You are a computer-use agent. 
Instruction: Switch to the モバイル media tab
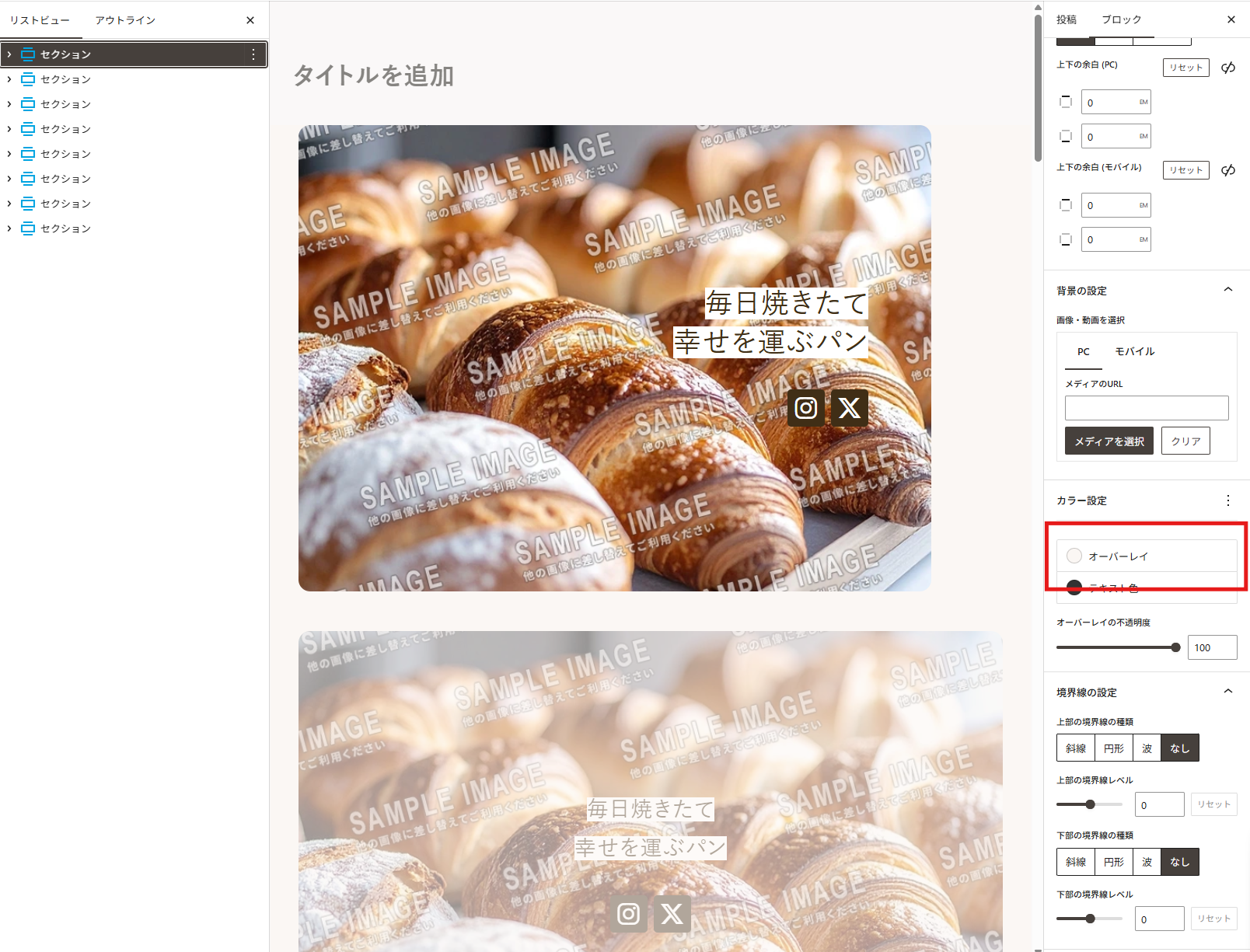[x=1135, y=351]
